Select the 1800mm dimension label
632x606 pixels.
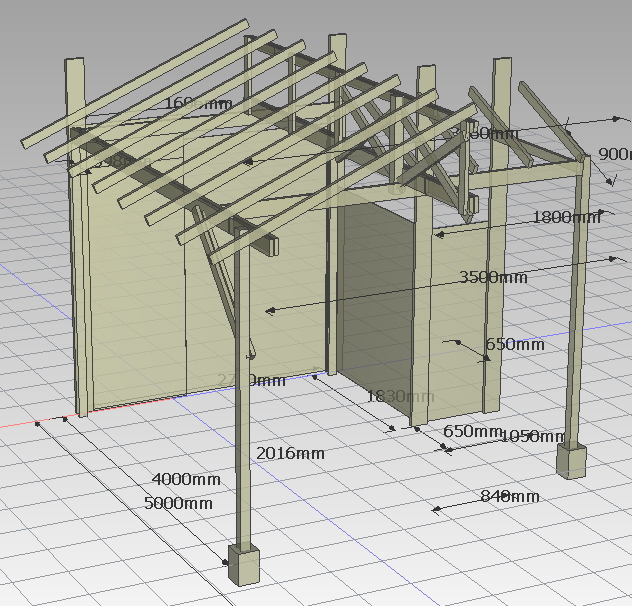[567, 218]
